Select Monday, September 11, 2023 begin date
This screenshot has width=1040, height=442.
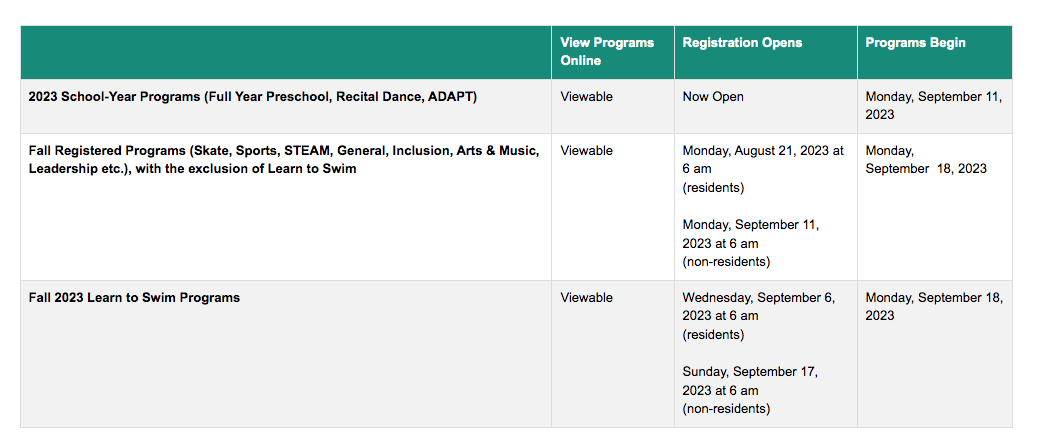[934, 106]
